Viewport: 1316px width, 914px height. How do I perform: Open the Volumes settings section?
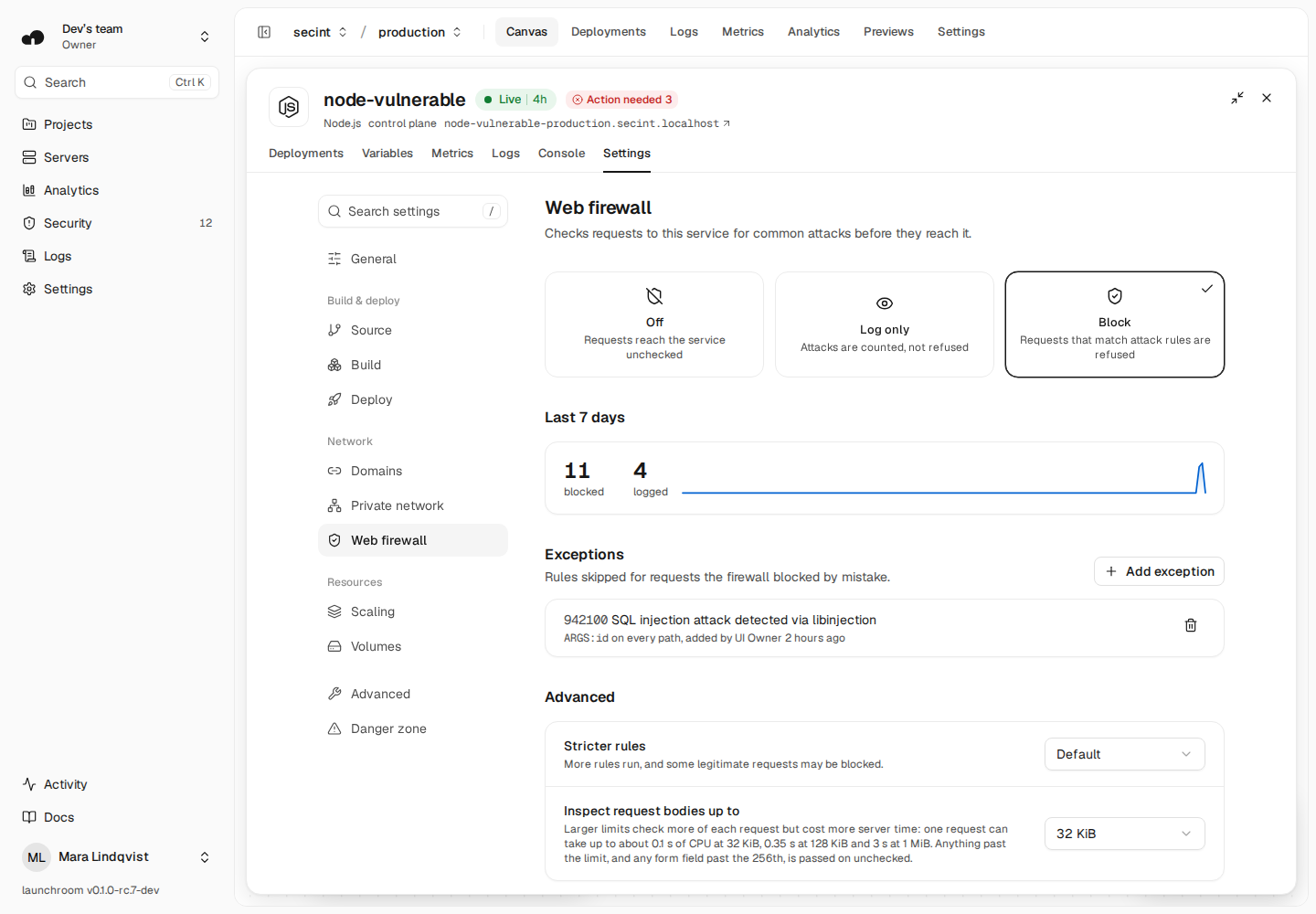pyautogui.click(x=413, y=646)
